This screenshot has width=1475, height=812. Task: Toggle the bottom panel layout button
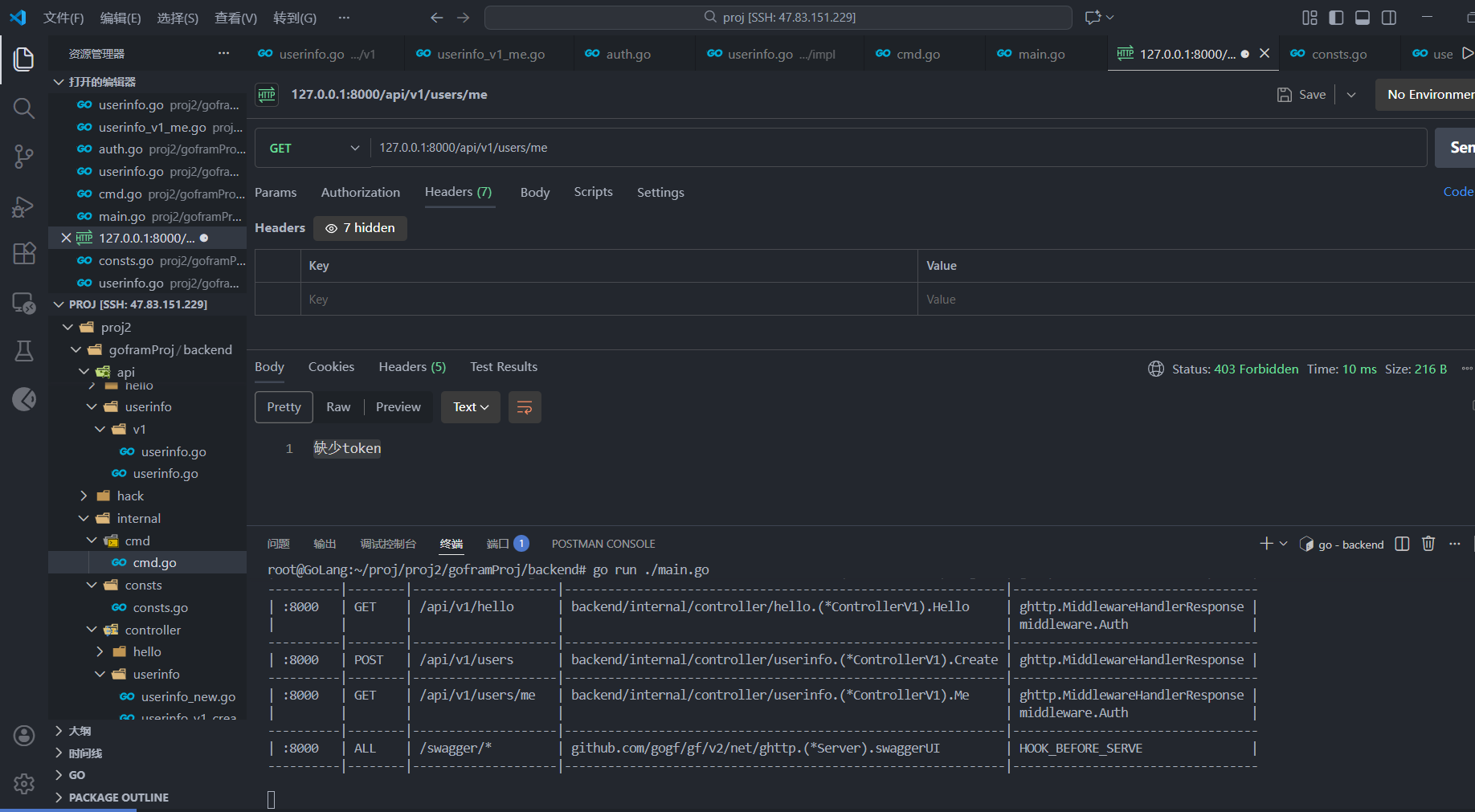(x=1363, y=18)
